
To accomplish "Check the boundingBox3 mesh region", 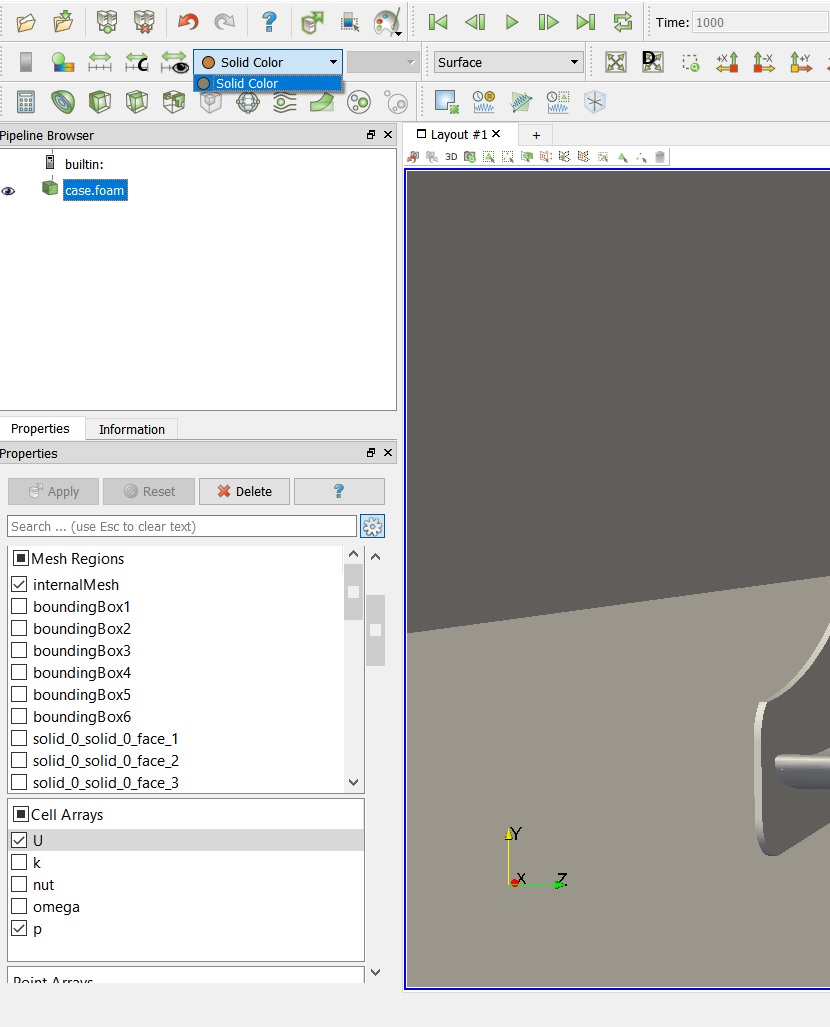I will (19, 651).
